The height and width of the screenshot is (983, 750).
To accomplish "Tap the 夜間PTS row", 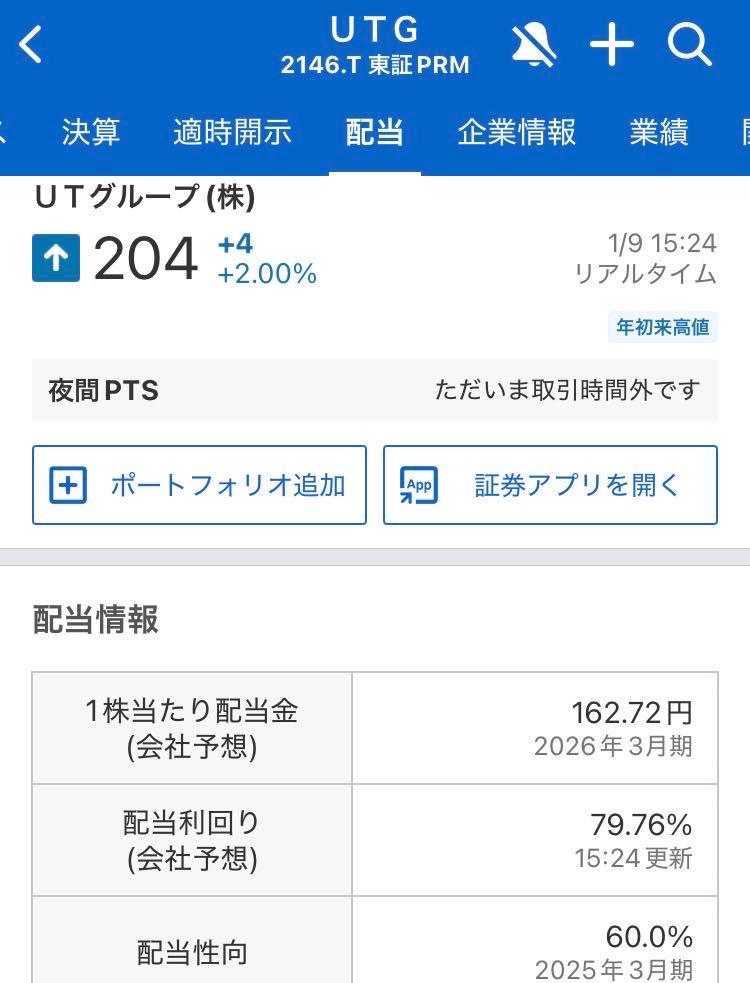I will (x=375, y=390).
